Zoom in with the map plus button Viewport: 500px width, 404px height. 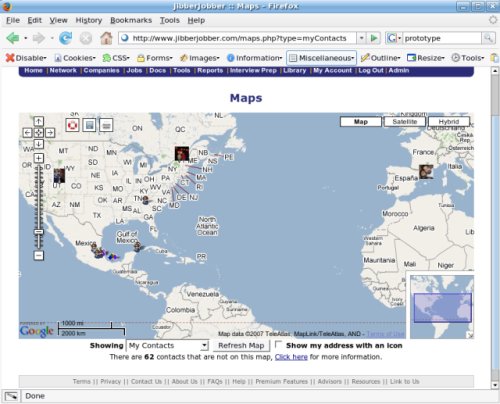[x=39, y=158]
